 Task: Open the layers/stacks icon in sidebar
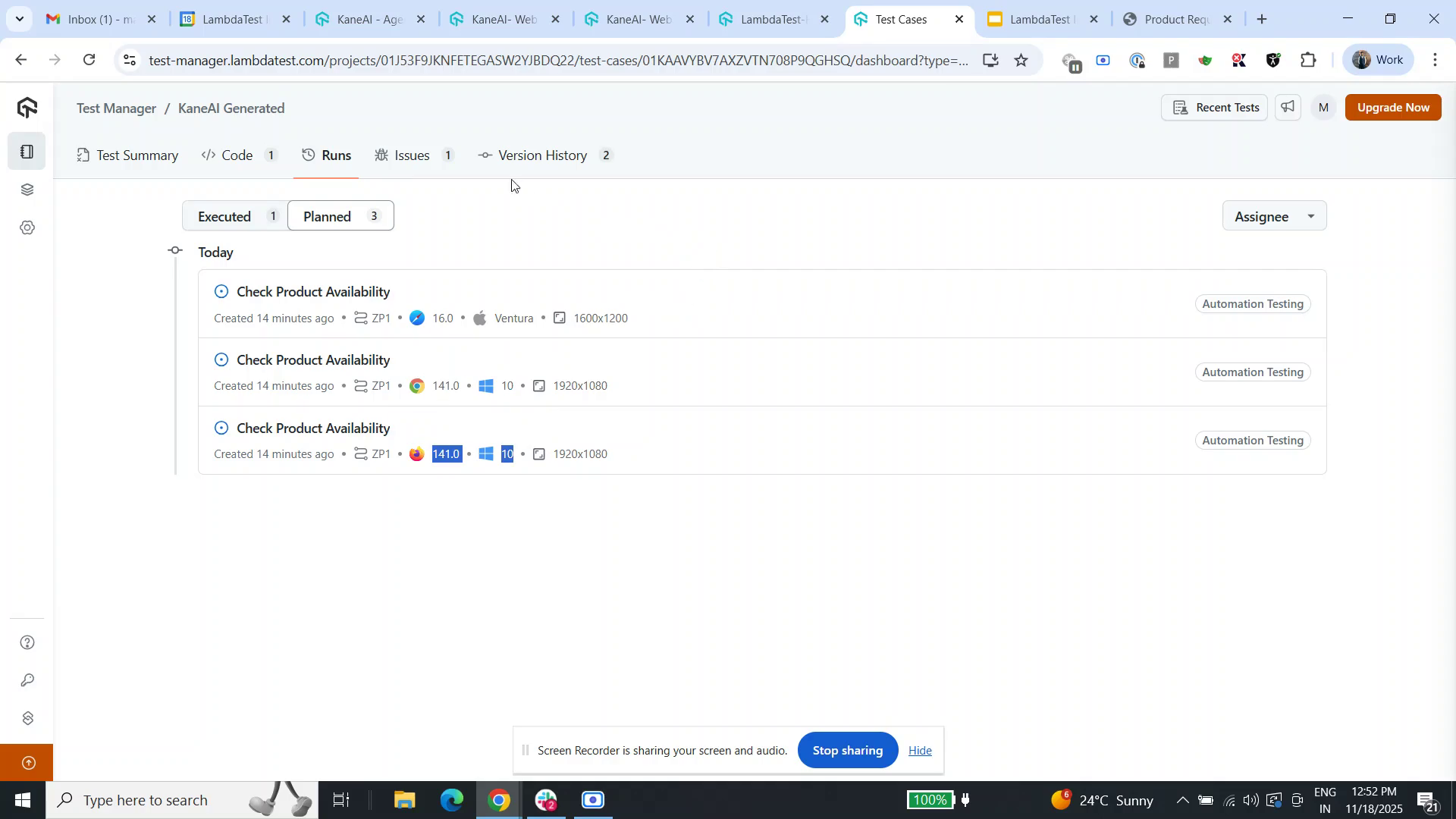click(x=27, y=190)
